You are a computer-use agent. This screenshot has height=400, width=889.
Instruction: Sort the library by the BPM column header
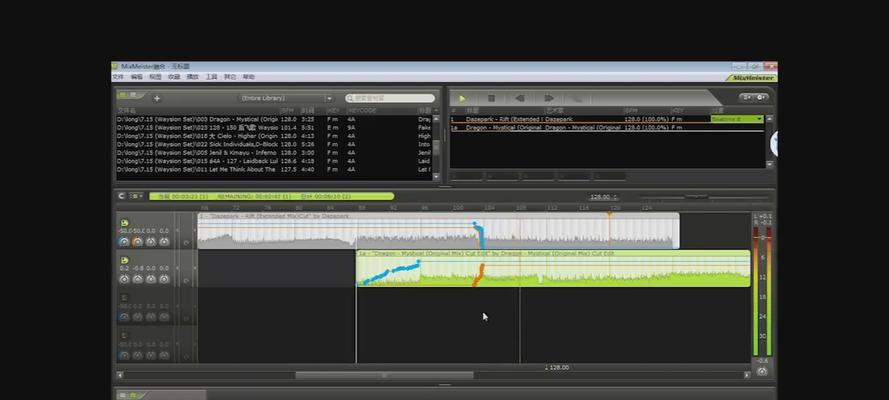point(289,110)
